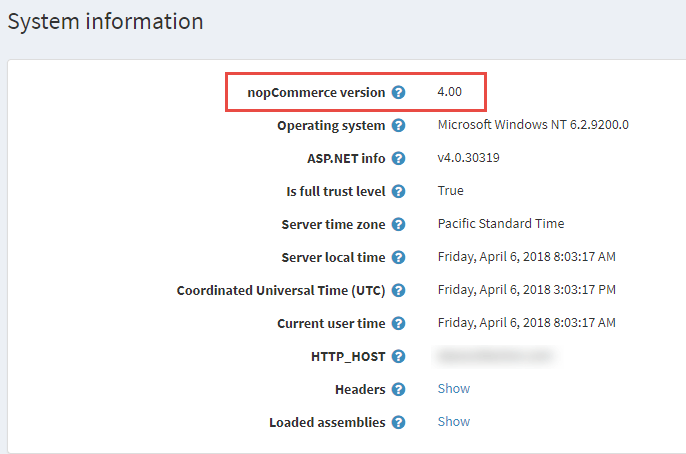
Task: Select the Operating system label
Action: 331,126
